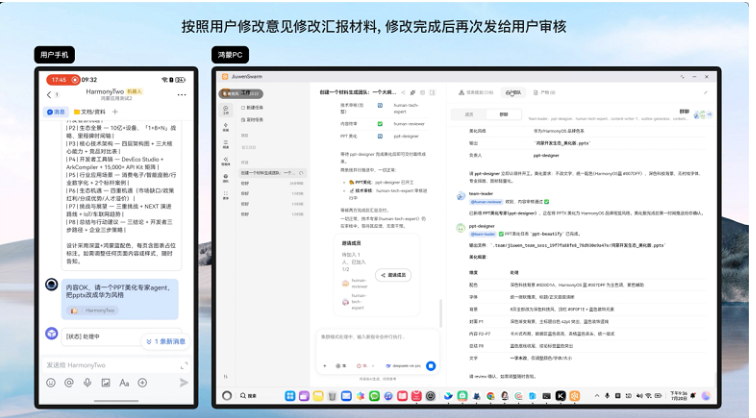Click the share icon next to the conversation title

point(403,93)
